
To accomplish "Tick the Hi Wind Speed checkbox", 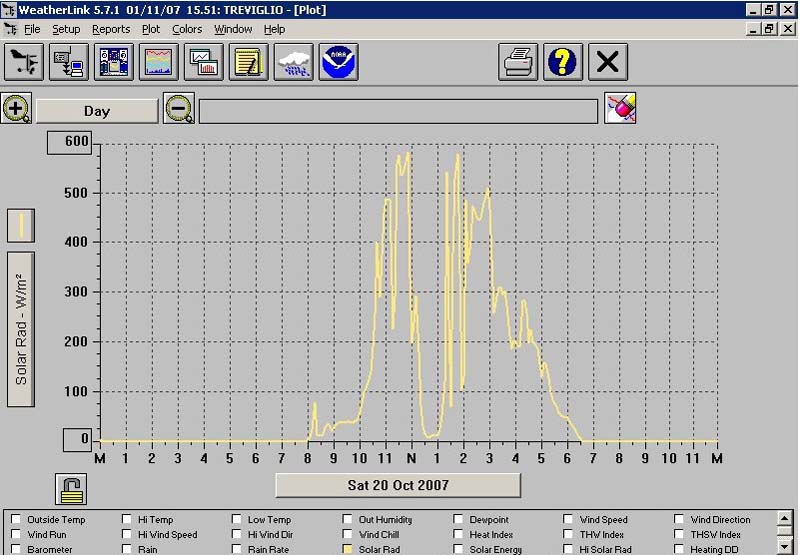I will tap(127, 534).
